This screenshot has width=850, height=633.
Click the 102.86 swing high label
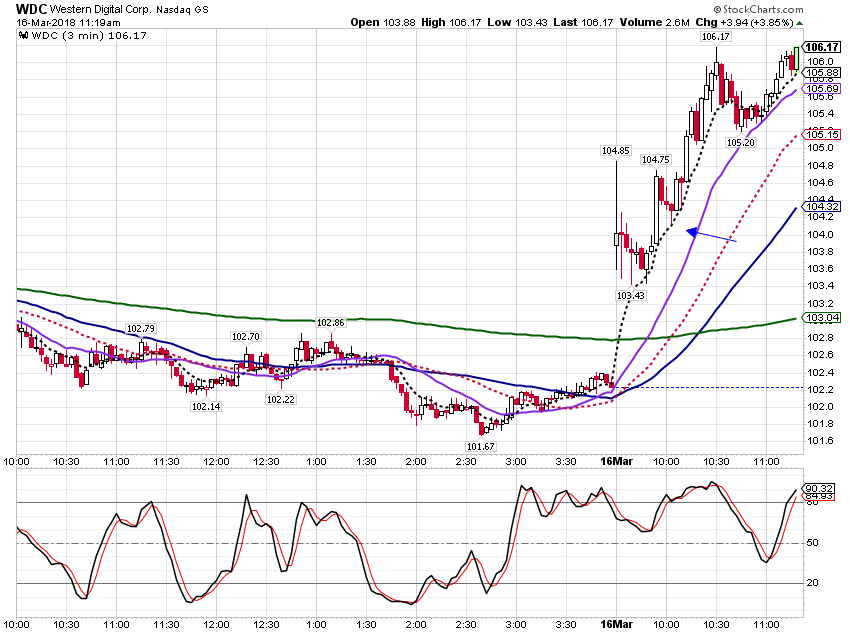pos(331,322)
